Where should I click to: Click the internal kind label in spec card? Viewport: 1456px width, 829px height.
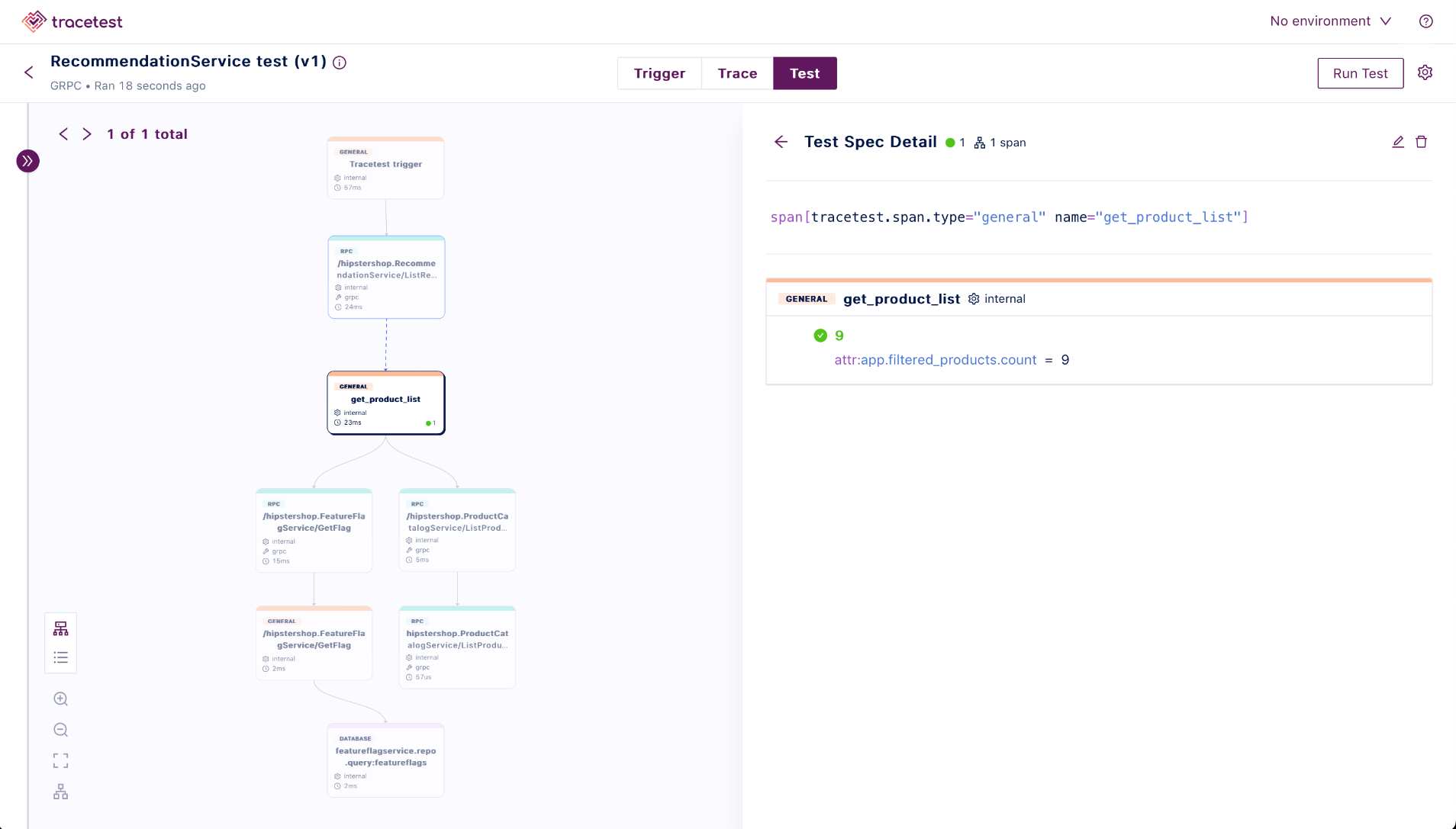pos(997,299)
